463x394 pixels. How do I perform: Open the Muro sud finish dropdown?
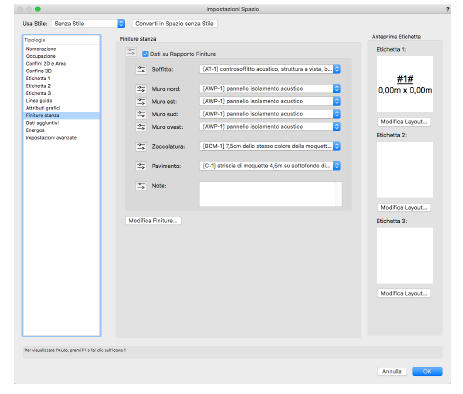(270, 114)
